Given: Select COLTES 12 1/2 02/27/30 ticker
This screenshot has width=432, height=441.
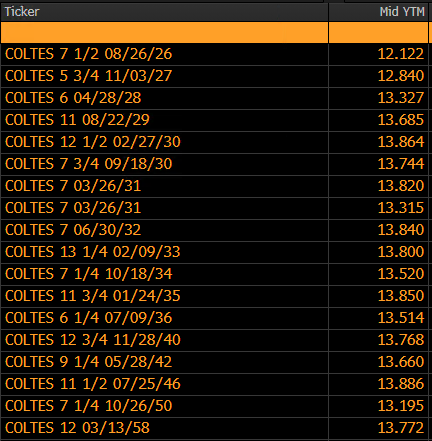Looking at the screenshot, I should coord(93,142).
